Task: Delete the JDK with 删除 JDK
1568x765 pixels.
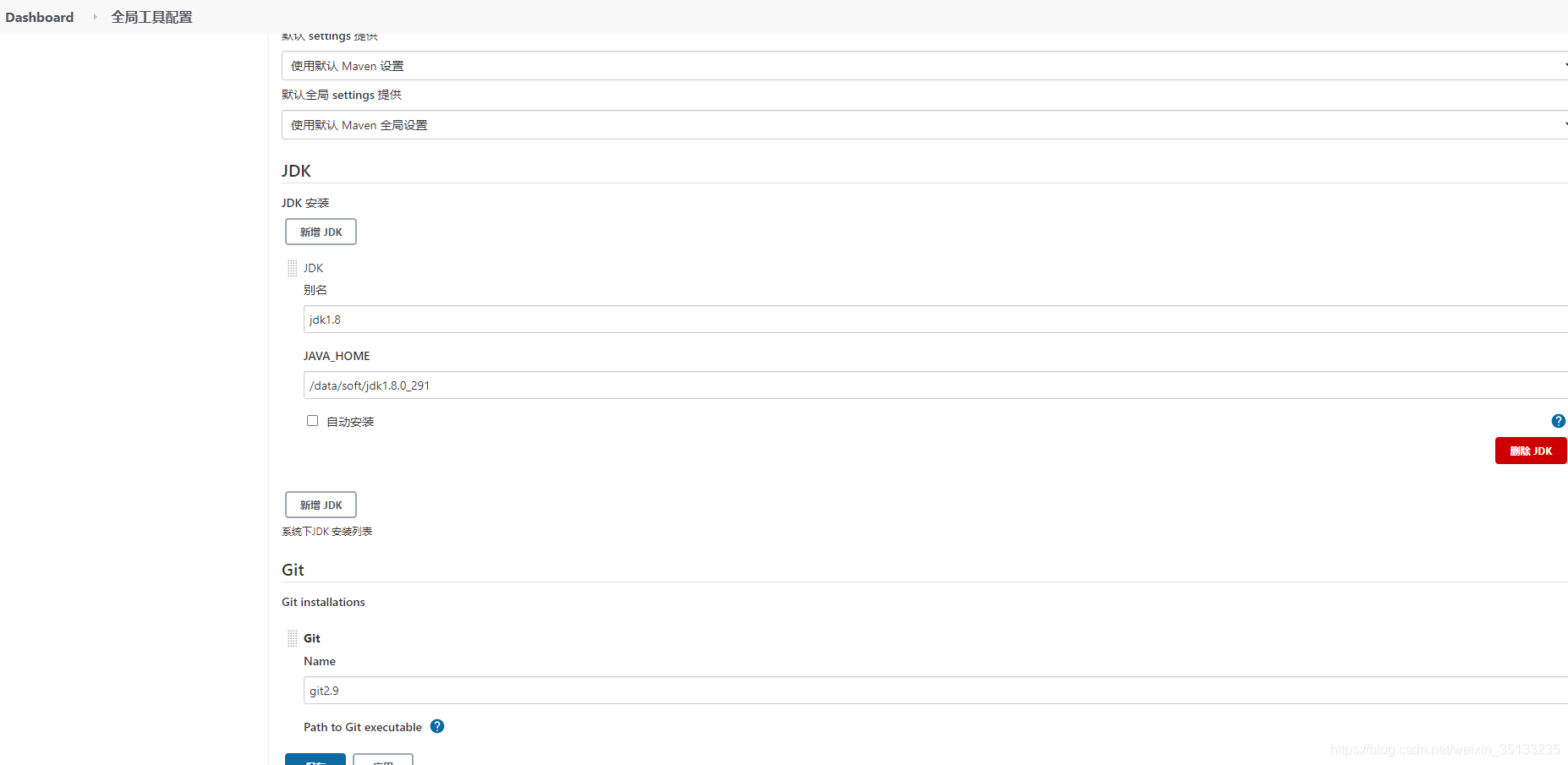Action: pyautogui.click(x=1531, y=451)
